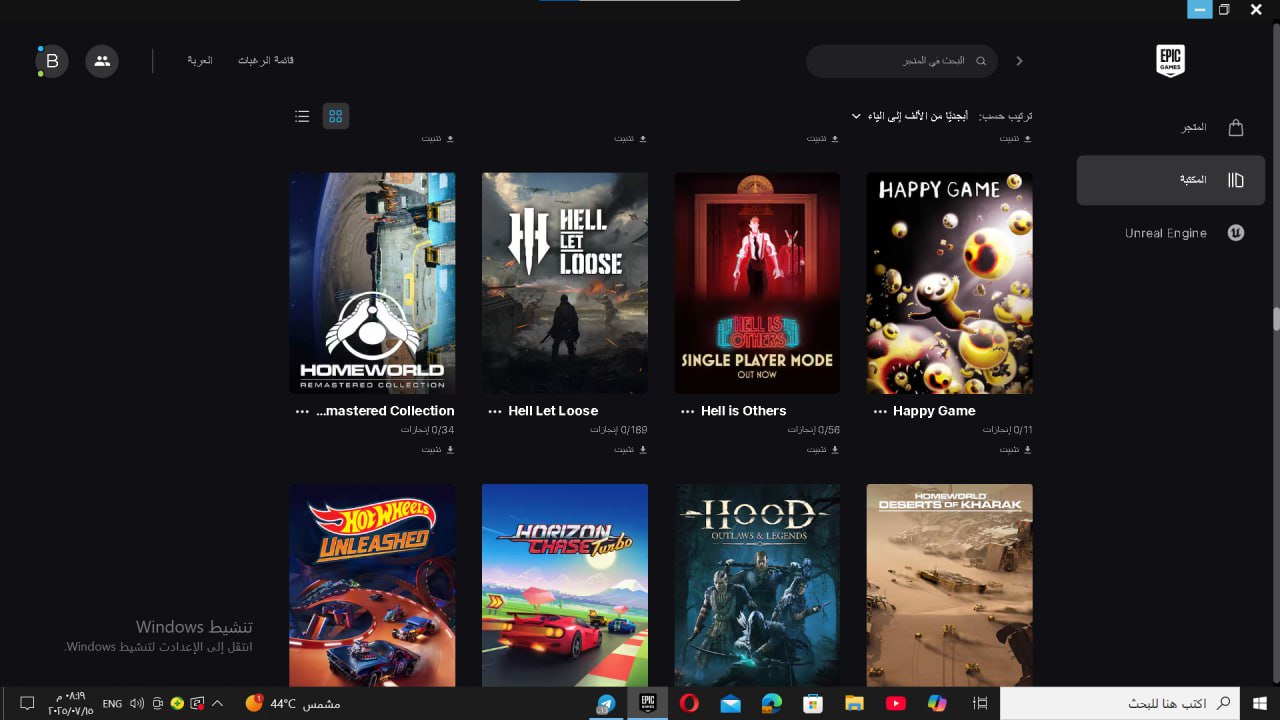Click the install button under Hell Let Loose
The width and height of the screenshot is (1280, 720).
click(631, 449)
